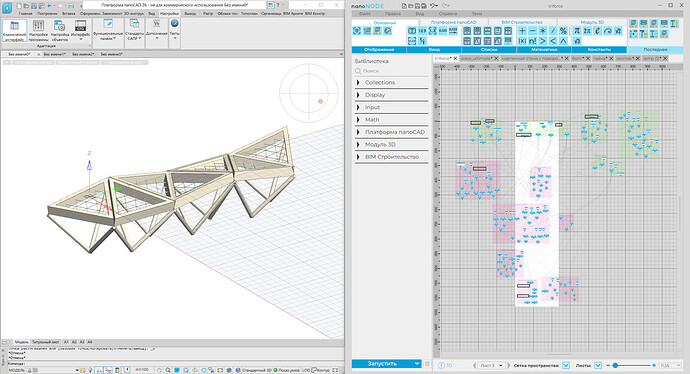Click the Классический интерфейс ribbon icon

(x=15, y=31)
